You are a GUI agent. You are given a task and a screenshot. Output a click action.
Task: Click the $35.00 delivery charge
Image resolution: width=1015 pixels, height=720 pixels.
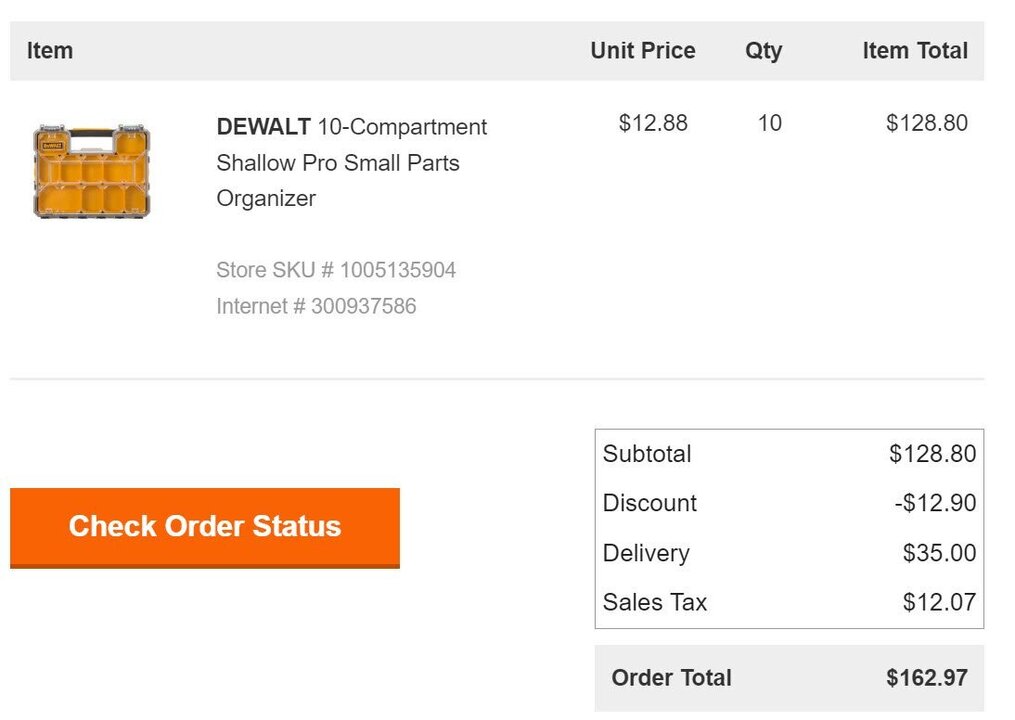coord(938,553)
